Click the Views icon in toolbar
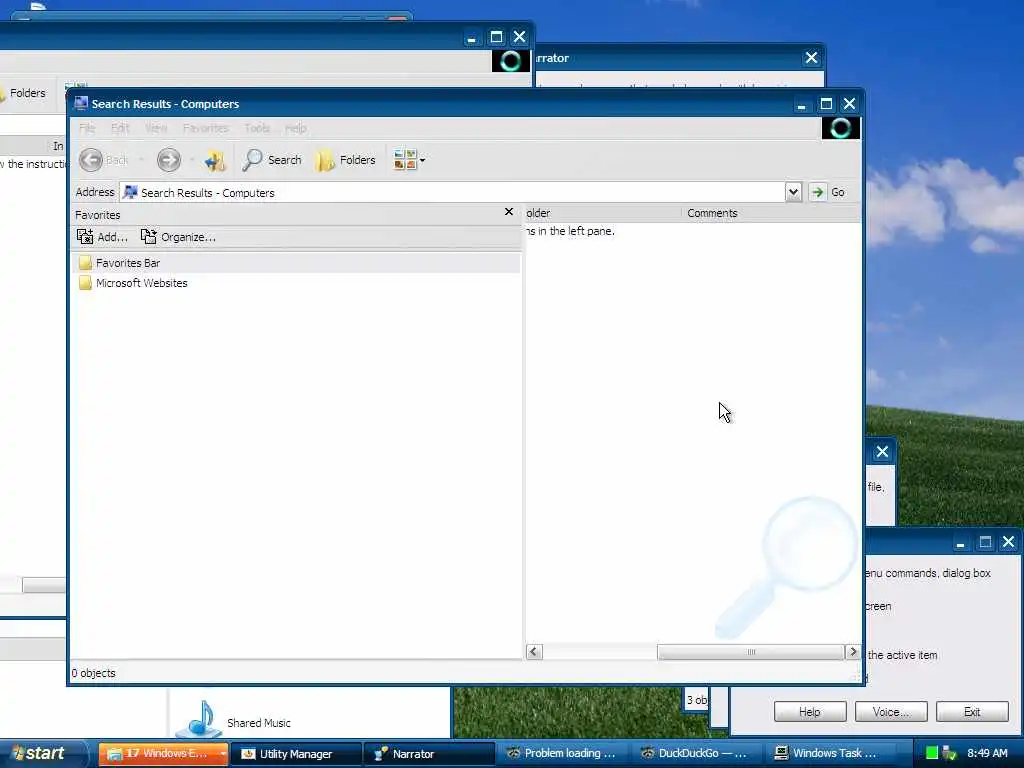This screenshot has height=768, width=1024. [x=405, y=159]
